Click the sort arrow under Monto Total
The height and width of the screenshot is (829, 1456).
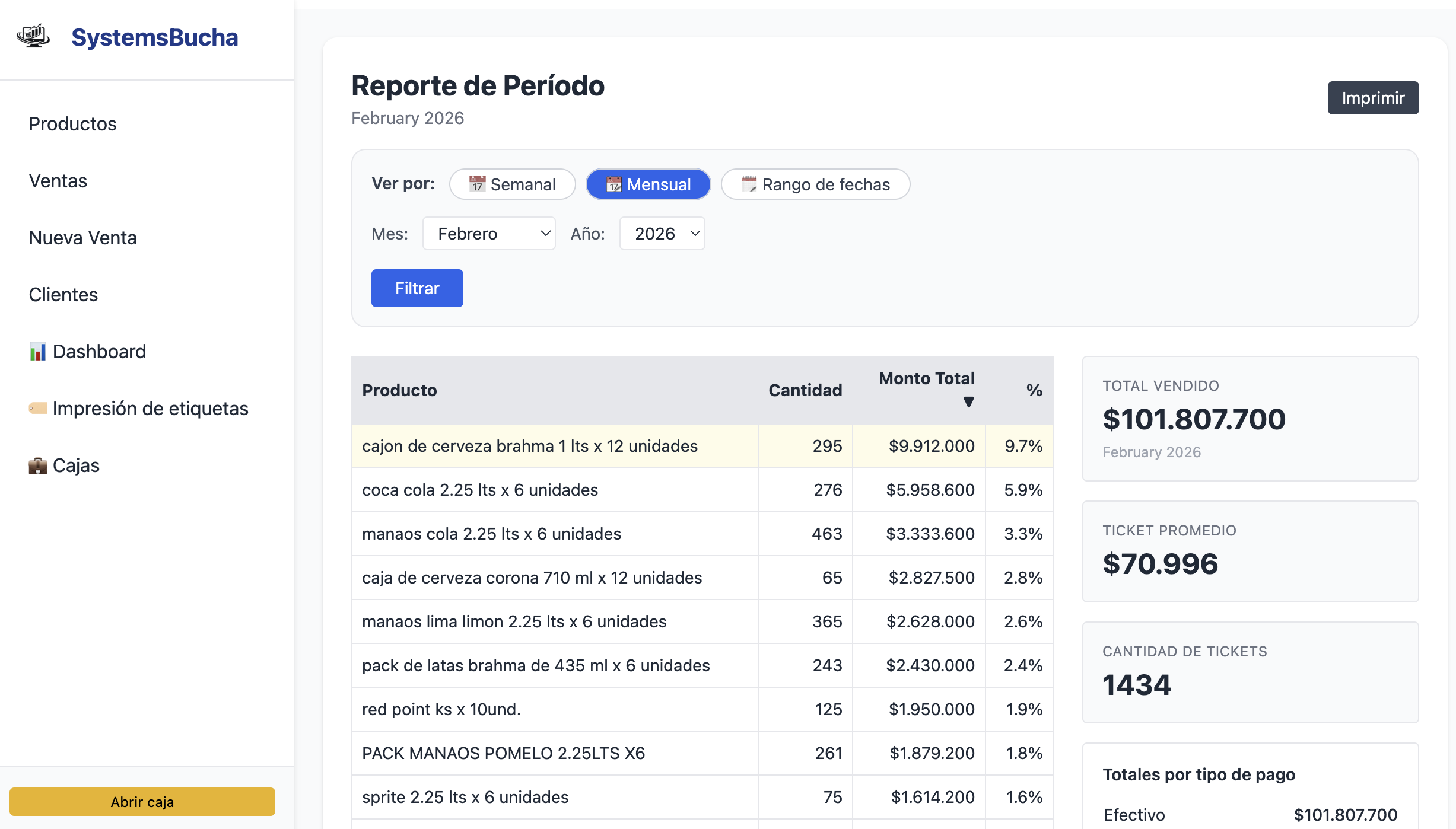[968, 402]
